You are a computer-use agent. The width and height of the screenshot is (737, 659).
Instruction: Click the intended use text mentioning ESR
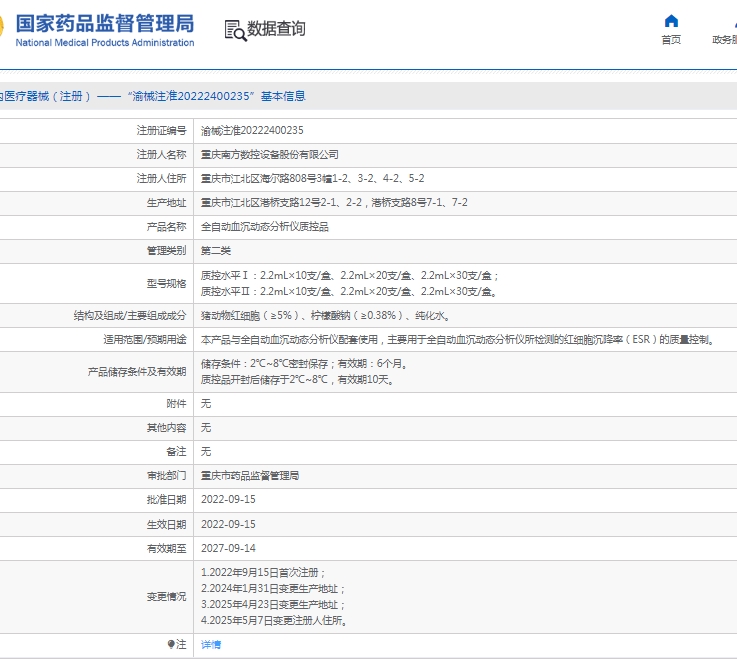click(x=458, y=339)
